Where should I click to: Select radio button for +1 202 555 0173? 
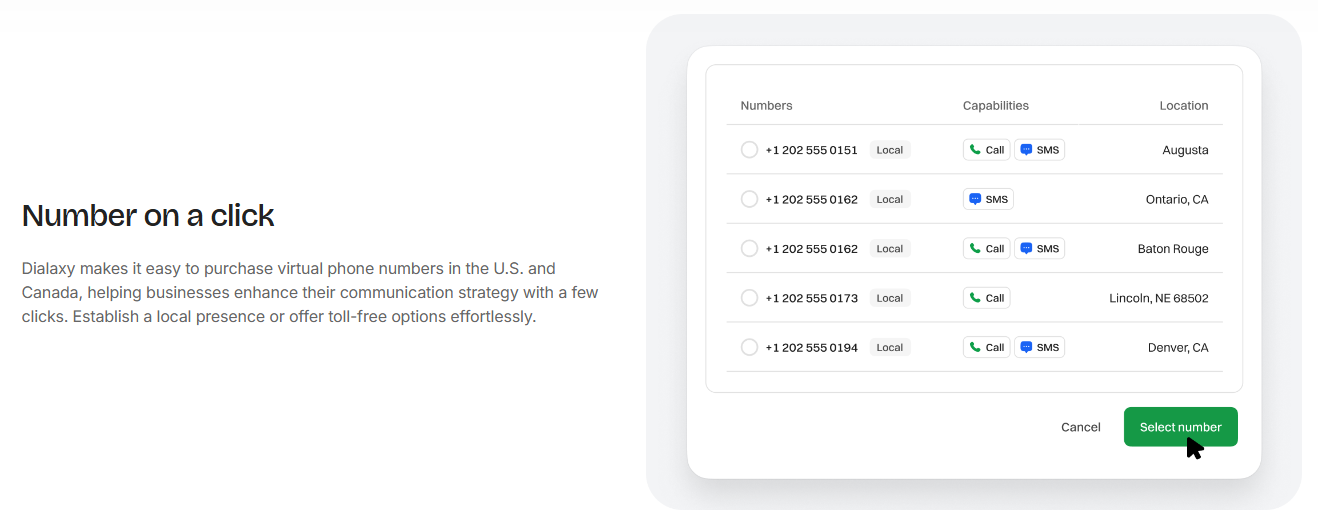(749, 298)
